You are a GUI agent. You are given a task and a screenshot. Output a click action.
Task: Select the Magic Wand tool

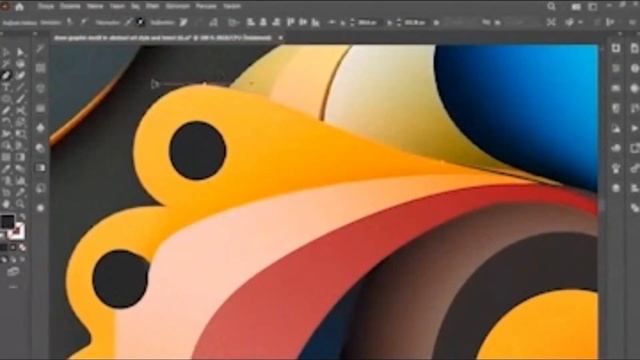pyautogui.click(x=6, y=64)
